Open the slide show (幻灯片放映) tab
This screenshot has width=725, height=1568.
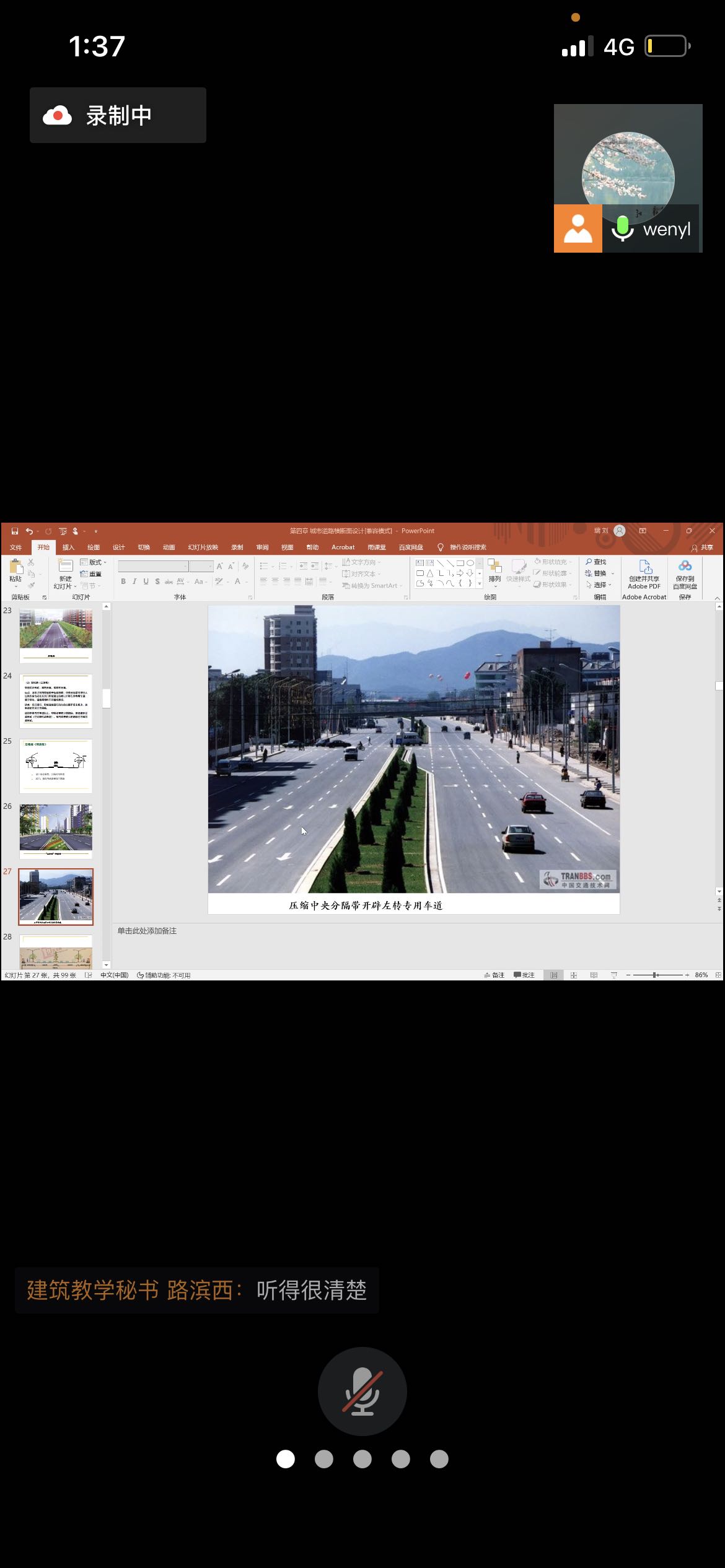click(x=203, y=547)
